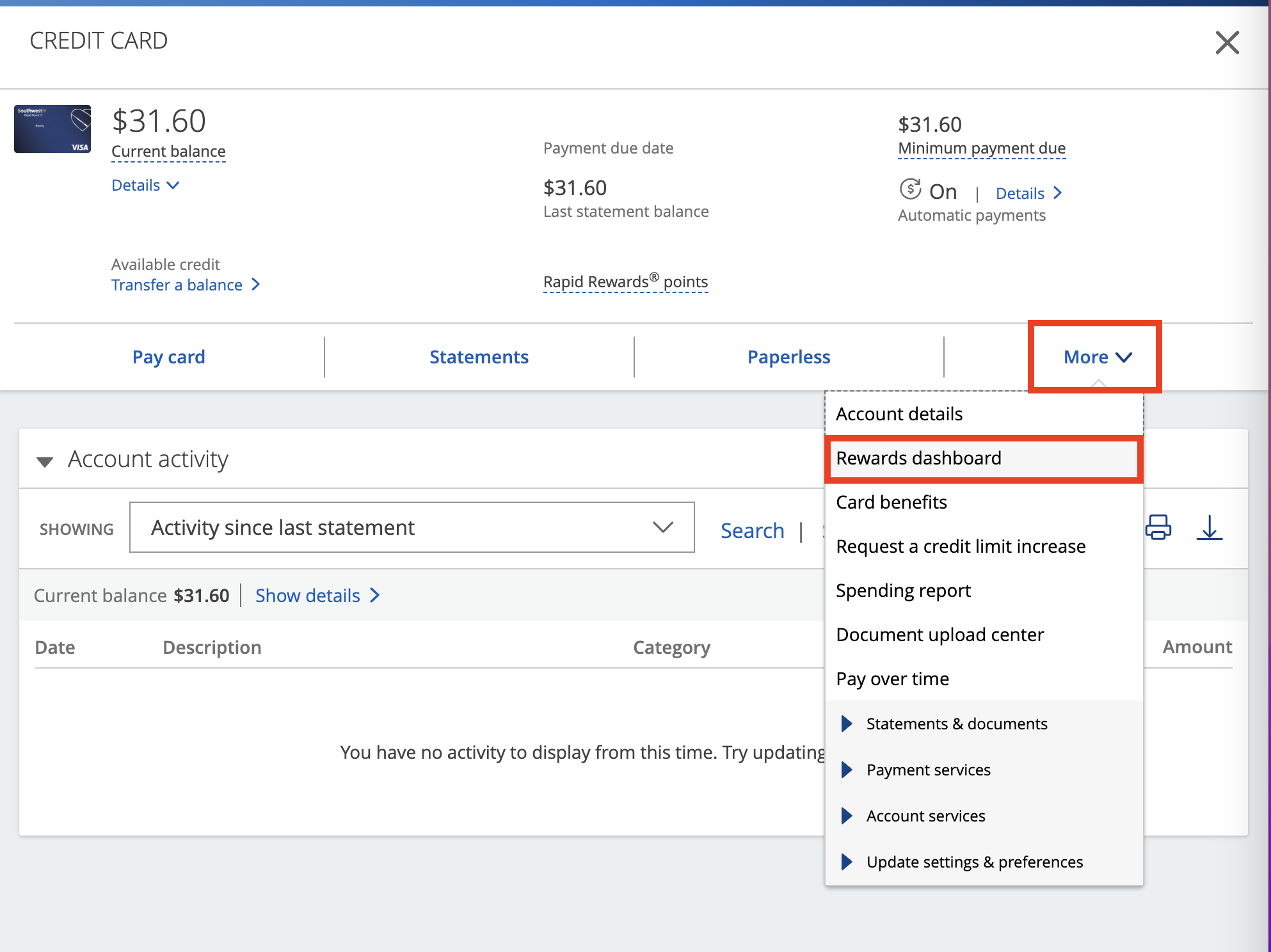Go to the Paperless tab
Image resolution: width=1271 pixels, height=952 pixels.
tap(788, 357)
